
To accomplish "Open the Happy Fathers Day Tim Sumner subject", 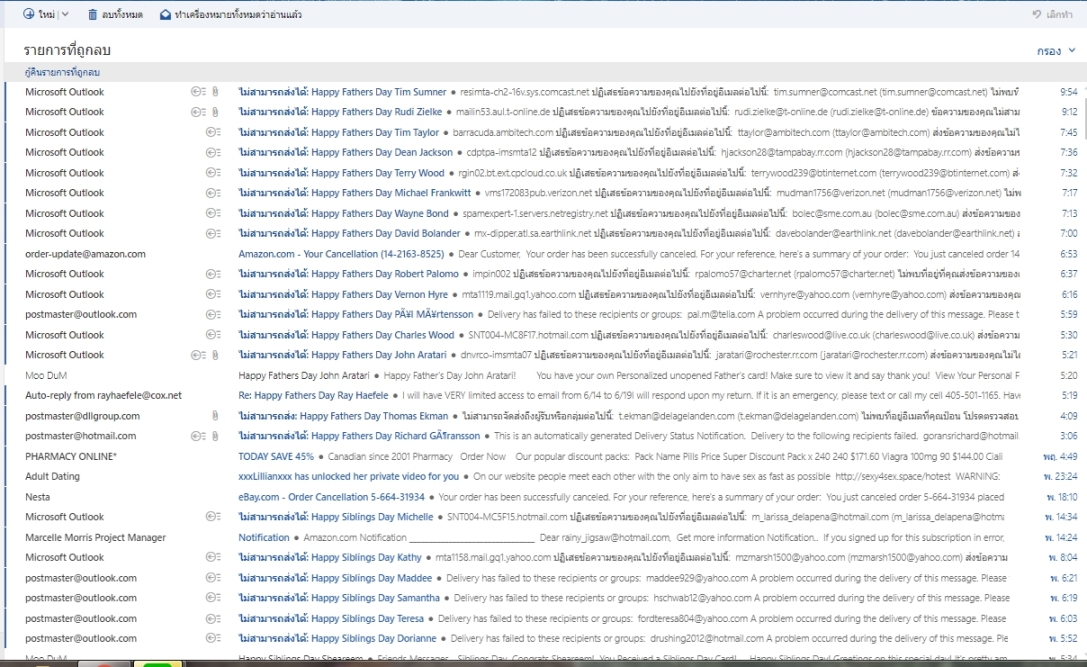I will (342, 92).
